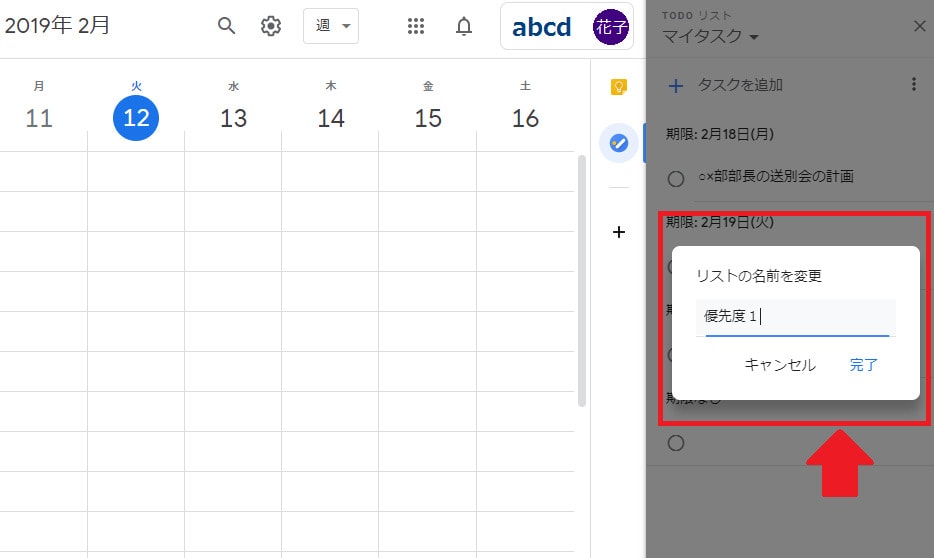
Task: Click the notifications bell icon
Action: click(x=464, y=26)
